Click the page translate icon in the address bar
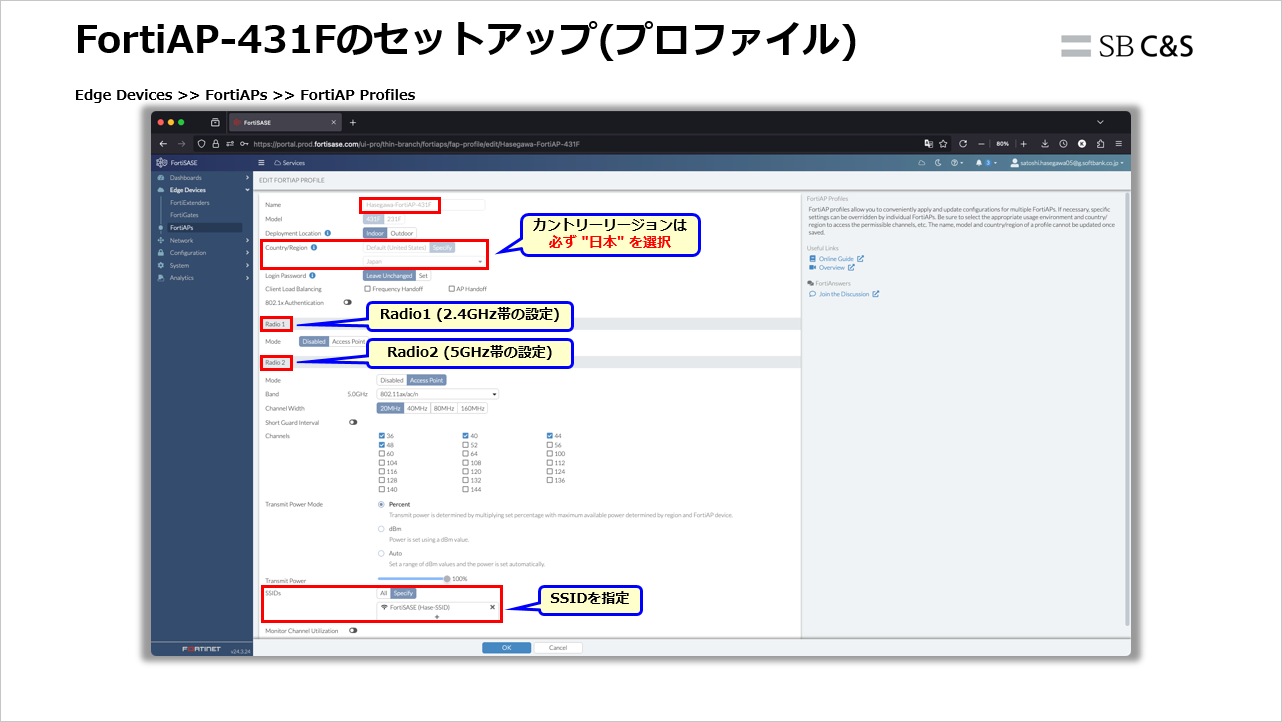This screenshot has height=722, width=1282. pos(928,144)
